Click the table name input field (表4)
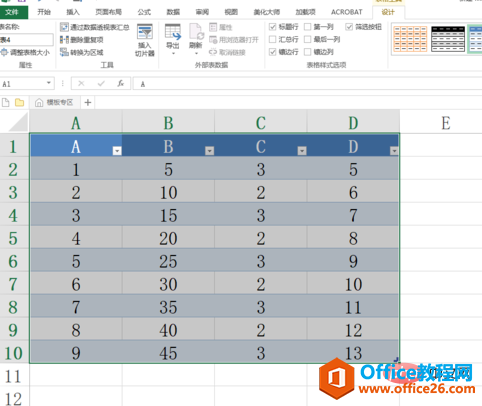 (26, 40)
